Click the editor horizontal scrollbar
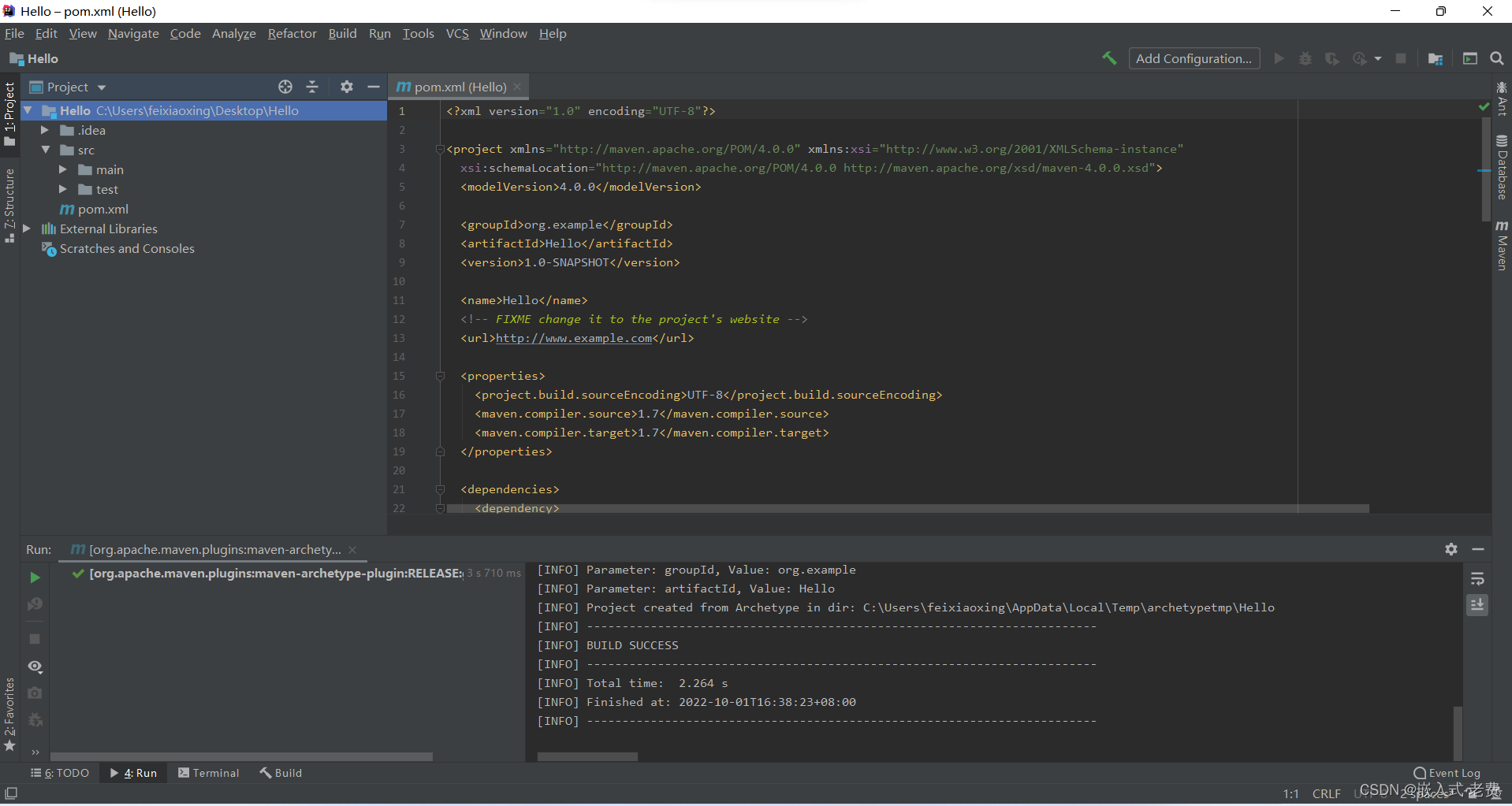Screen dimensions: 1512x806 [907, 508]
